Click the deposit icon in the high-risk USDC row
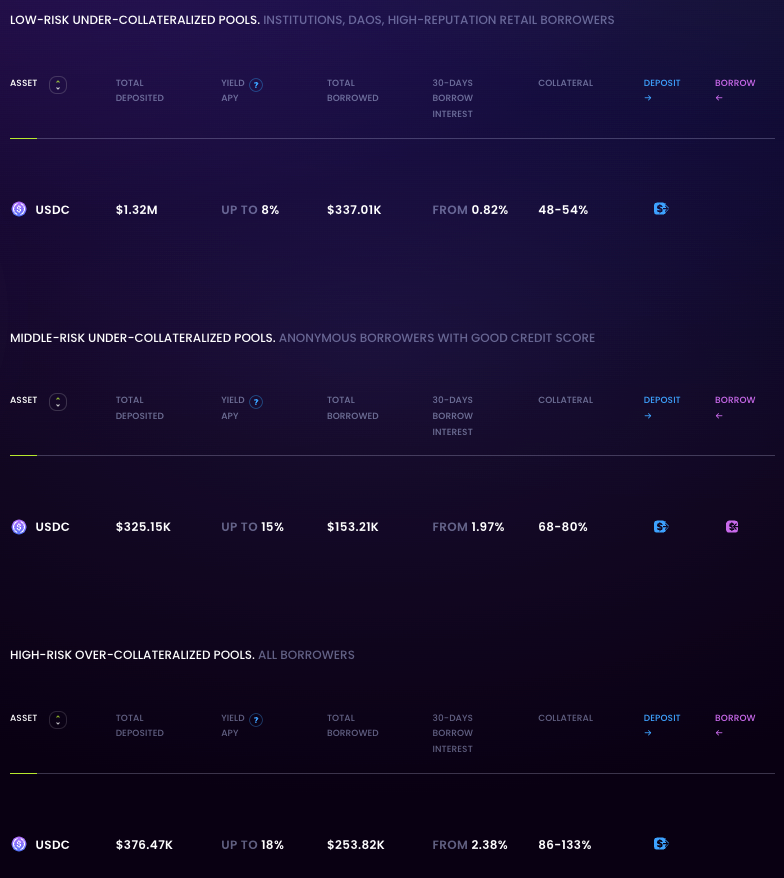784x878 pixels. (x=660, y=844)
